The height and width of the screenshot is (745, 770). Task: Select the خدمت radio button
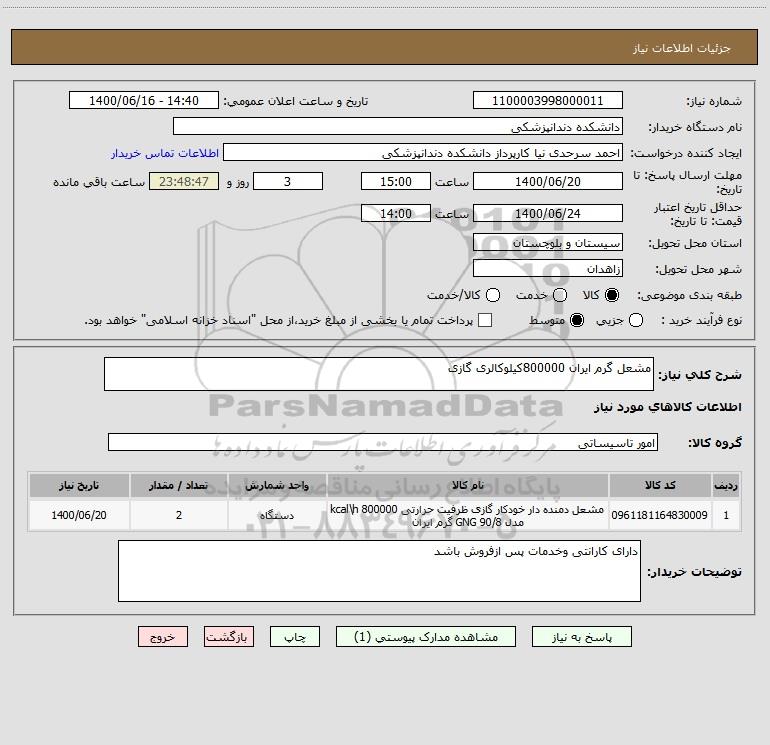(x=560, y=295)
